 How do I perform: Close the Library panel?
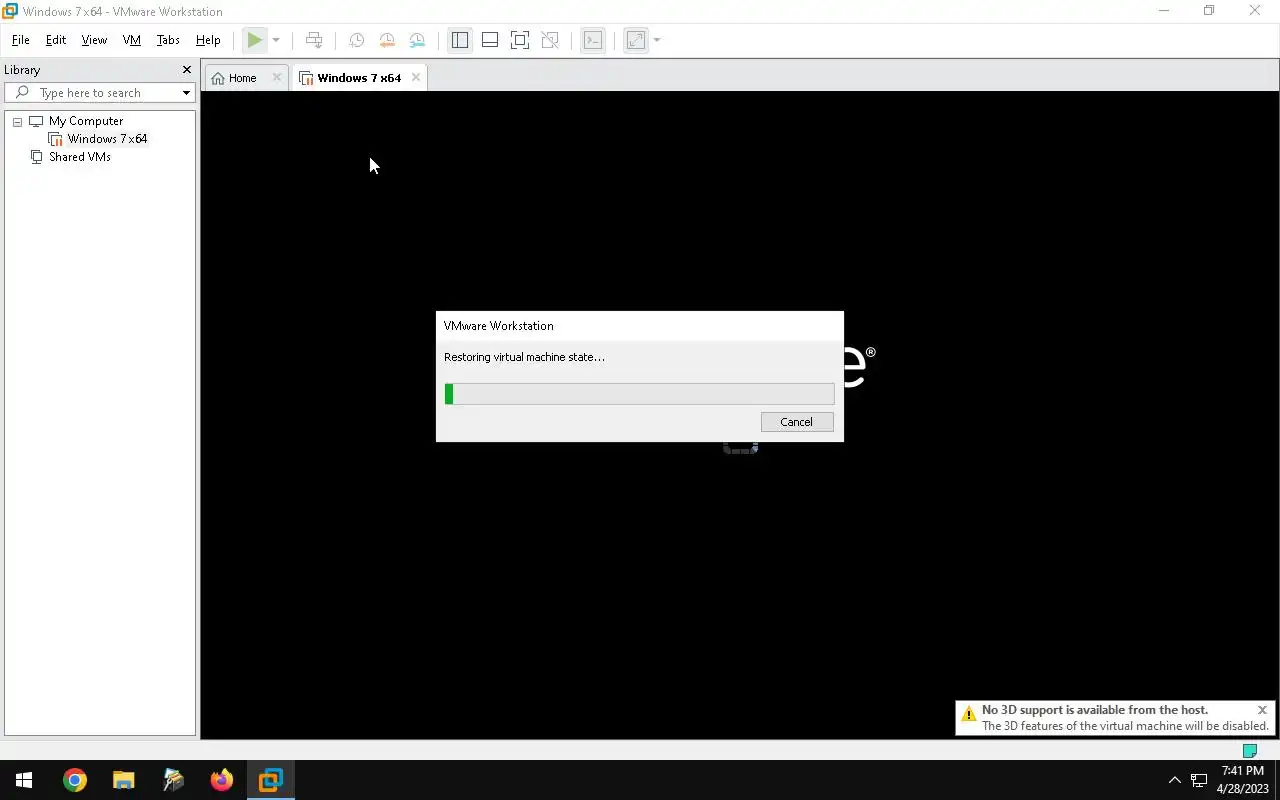(186, 69)
